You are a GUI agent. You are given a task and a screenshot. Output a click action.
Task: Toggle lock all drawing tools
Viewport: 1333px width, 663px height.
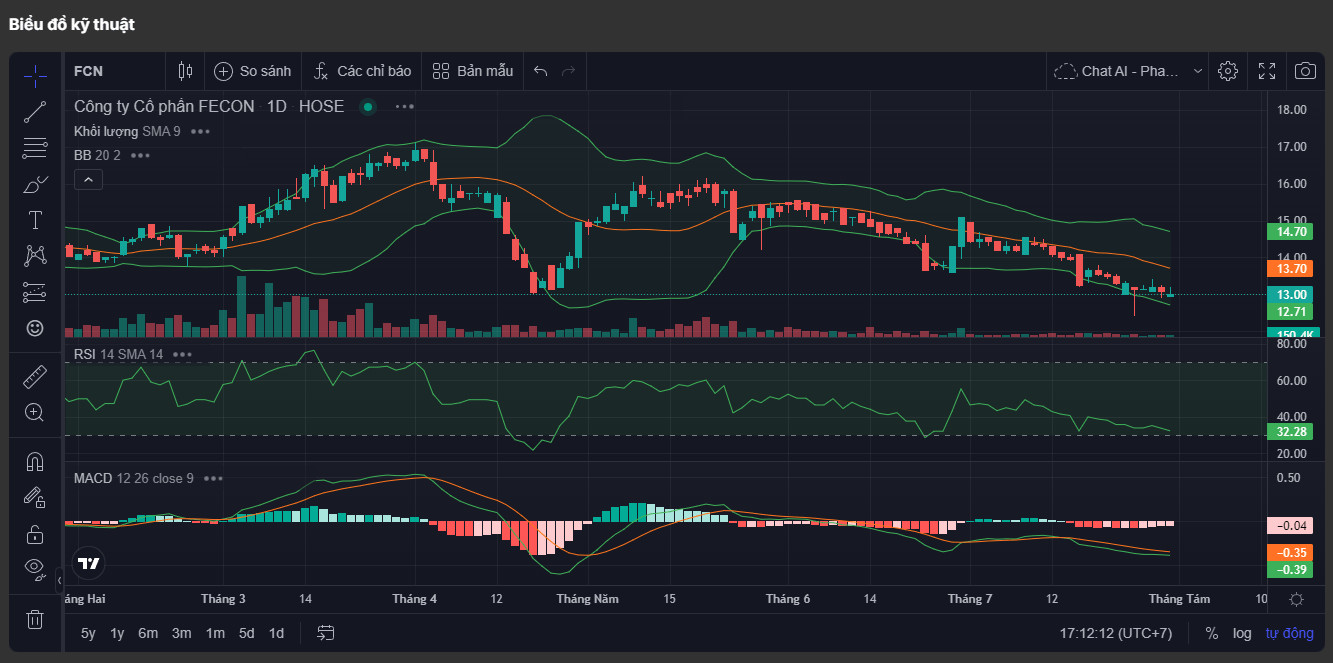pos(35,533)
